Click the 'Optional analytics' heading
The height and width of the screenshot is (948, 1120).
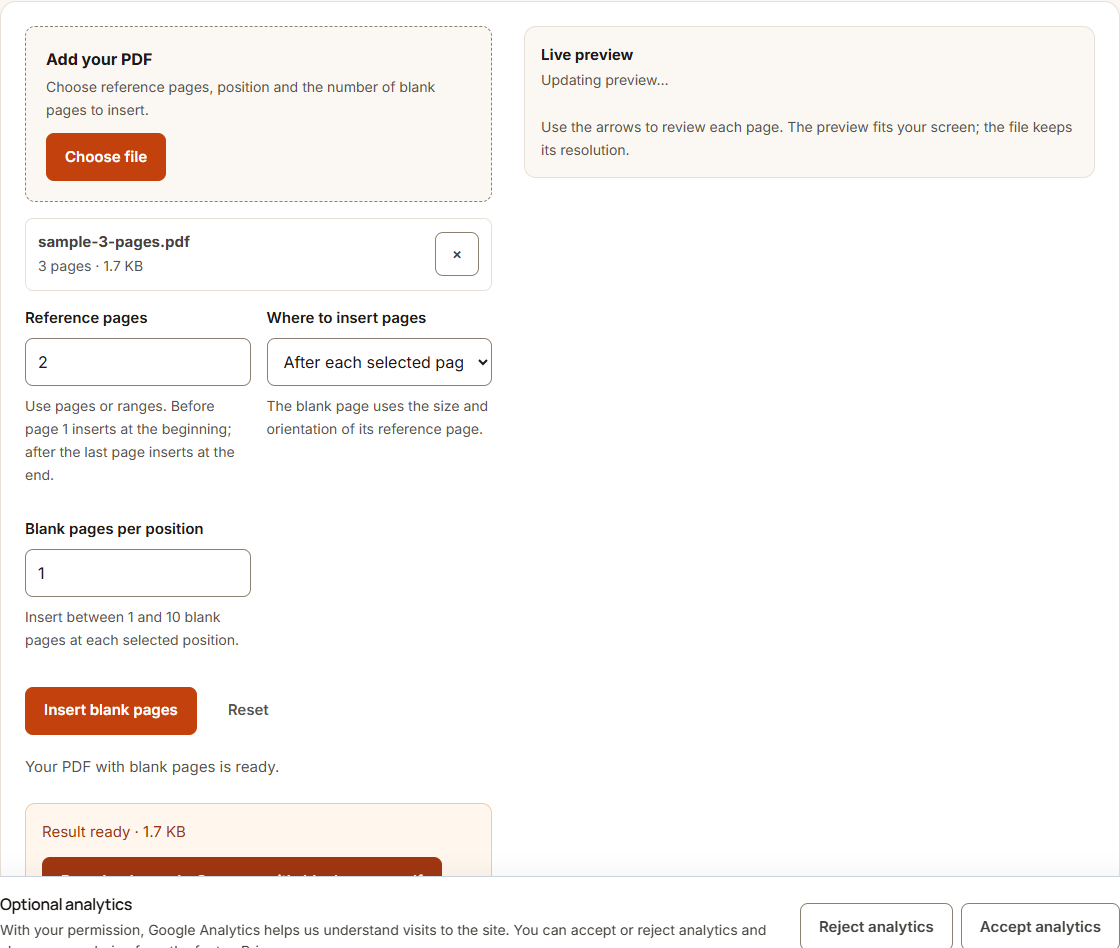point(66,904)
